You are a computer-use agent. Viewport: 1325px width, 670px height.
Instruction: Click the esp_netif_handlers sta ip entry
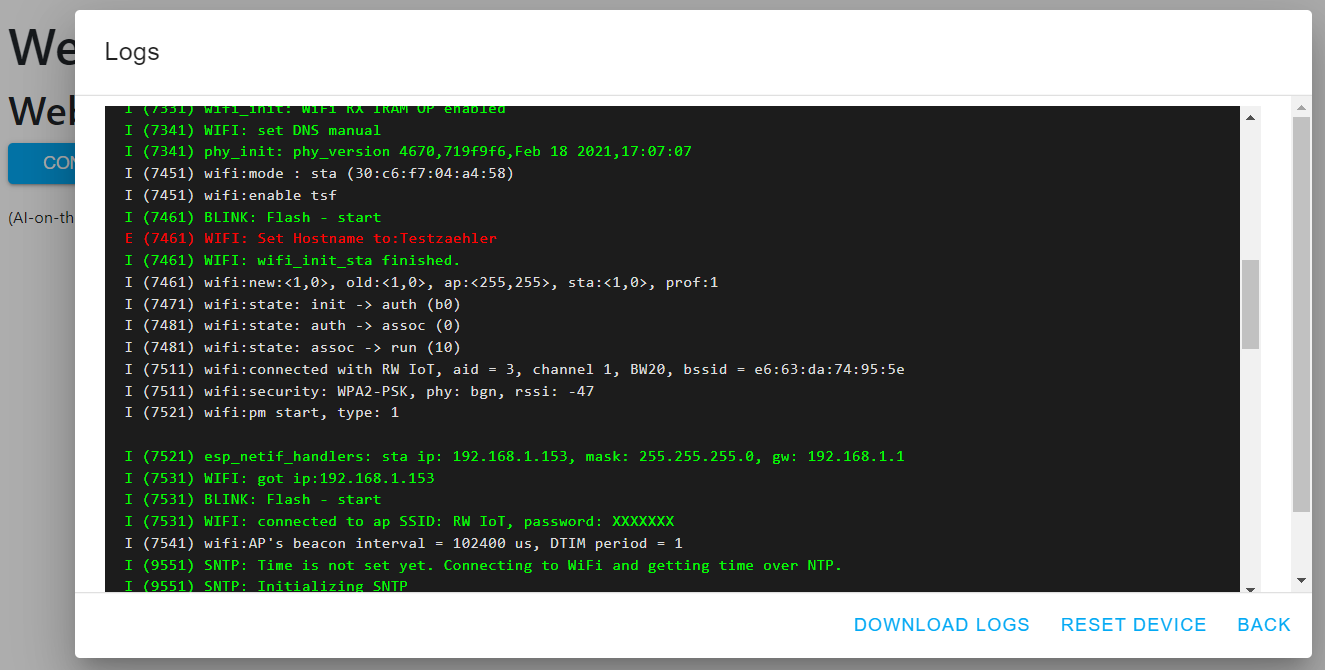(x=510, y=456)
